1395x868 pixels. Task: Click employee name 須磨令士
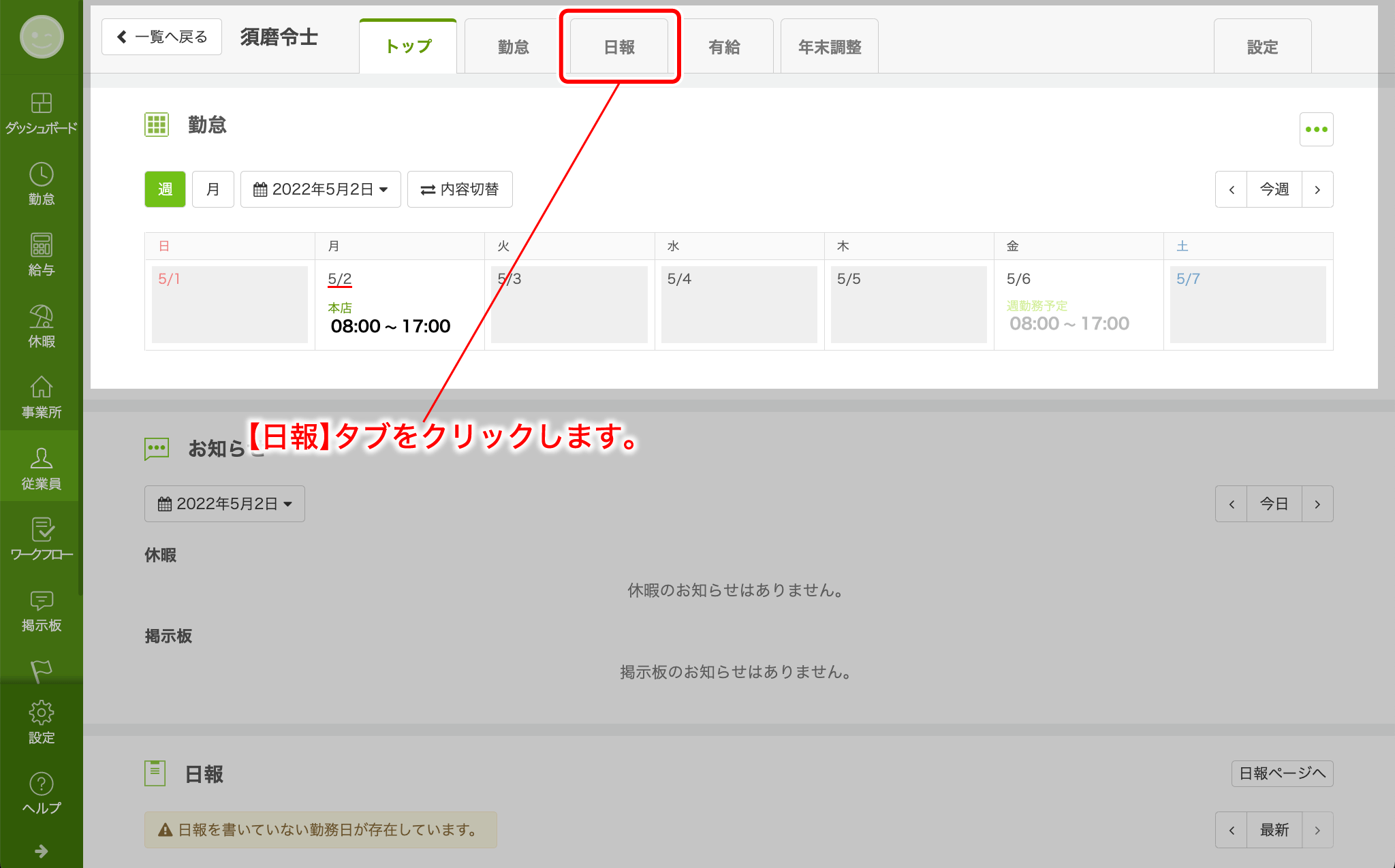click(279, 37)
